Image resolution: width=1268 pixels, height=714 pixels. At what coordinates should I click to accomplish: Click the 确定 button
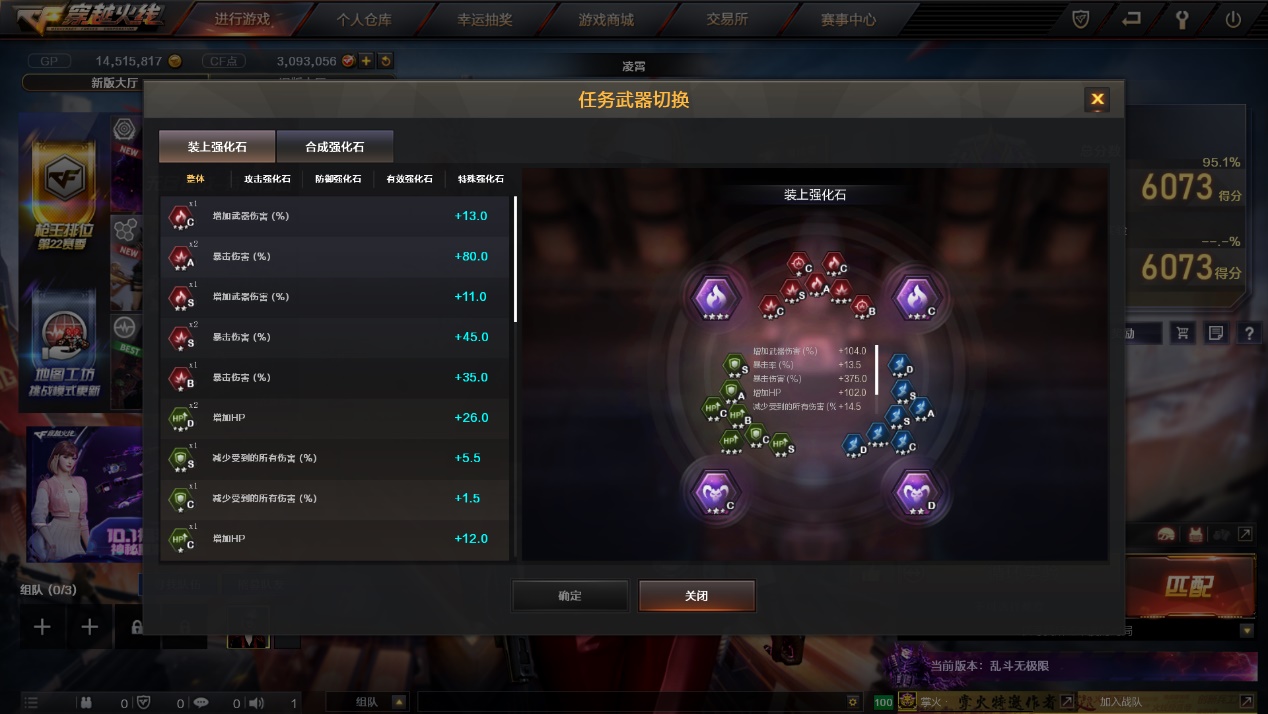[x=570, y=596]
